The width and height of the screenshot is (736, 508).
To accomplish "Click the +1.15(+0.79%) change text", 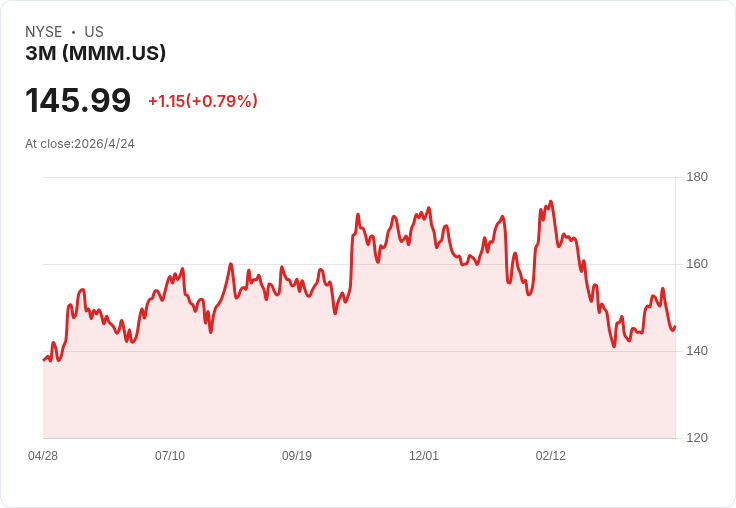I will pyautogui.click(x=203, y=101).
